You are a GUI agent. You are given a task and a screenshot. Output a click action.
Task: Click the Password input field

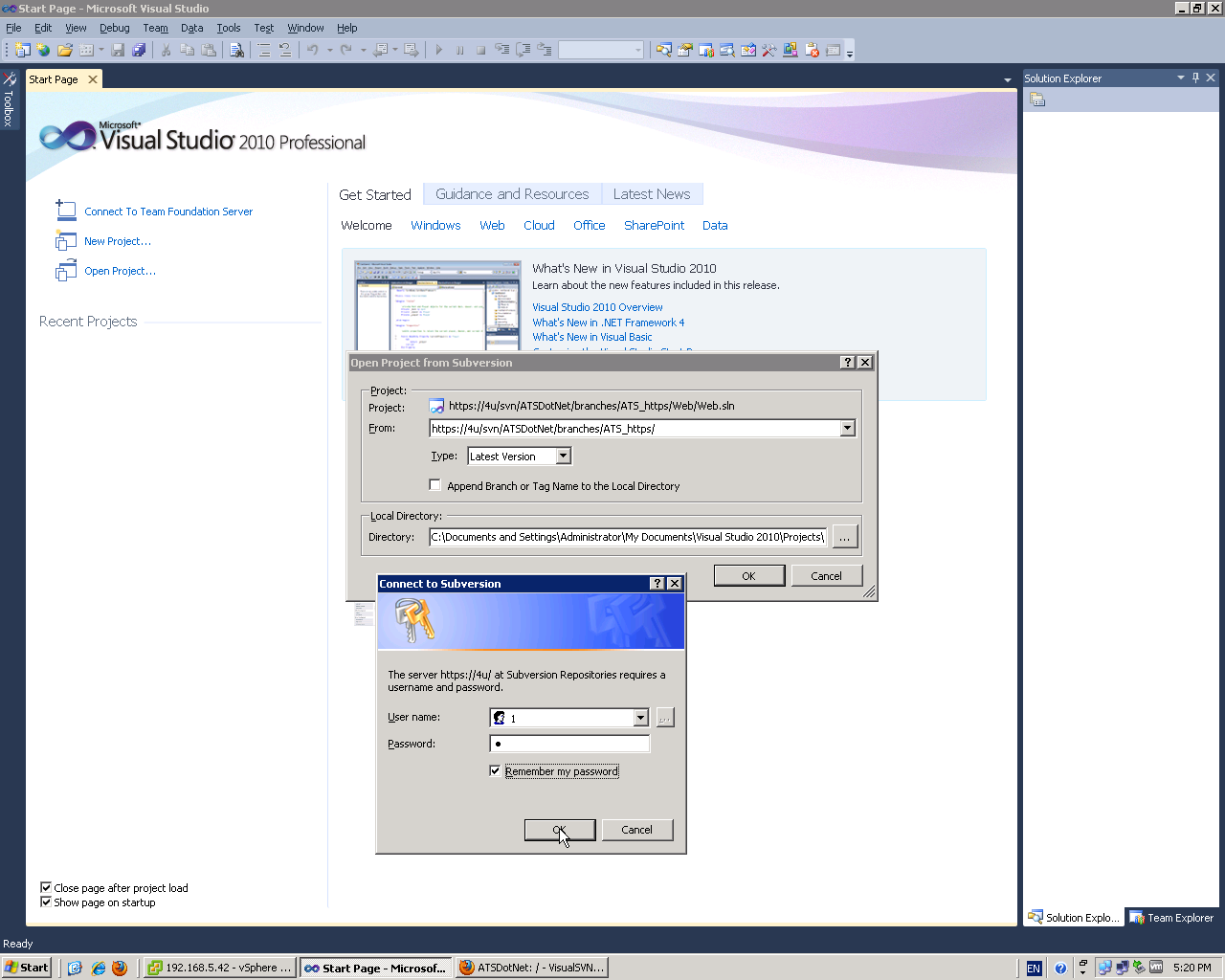pos(569,744)
